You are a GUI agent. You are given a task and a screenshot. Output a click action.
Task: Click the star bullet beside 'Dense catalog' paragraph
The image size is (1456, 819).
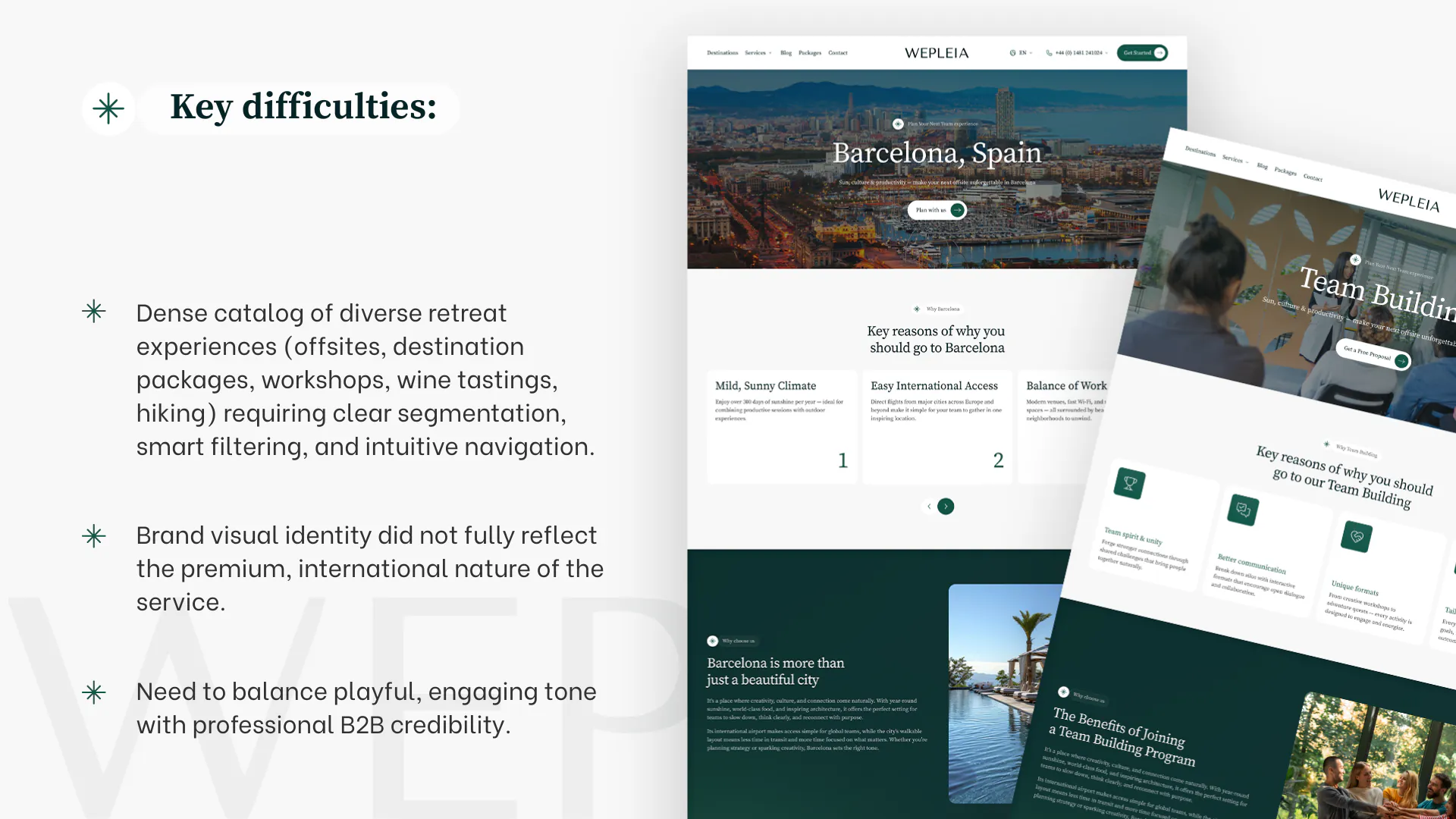(x=94, y=311)
